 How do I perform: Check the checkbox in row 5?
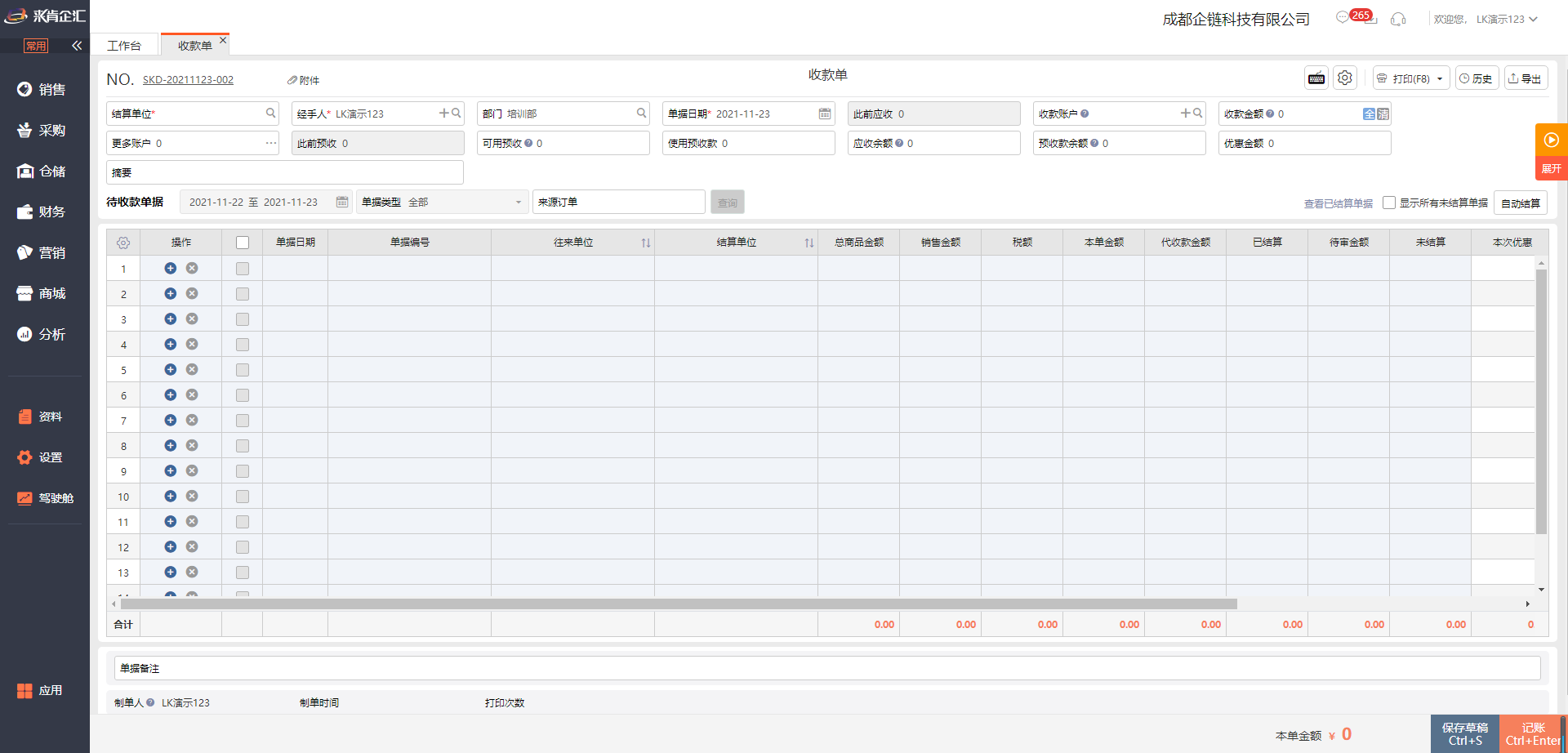point(243,370)
